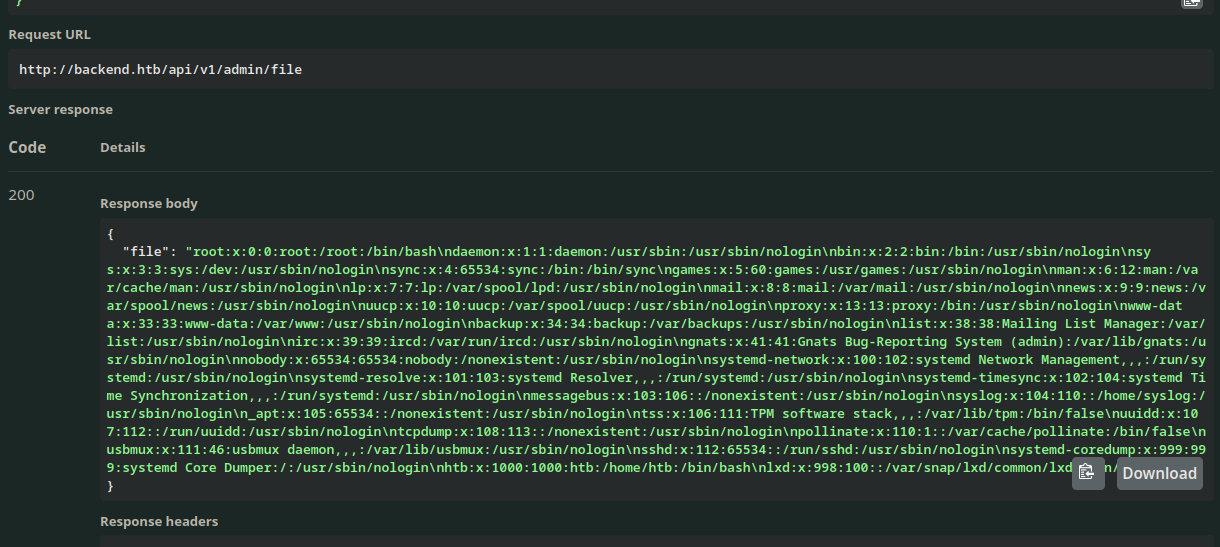1220x547 pixels.
Task: Click the "Server response" heading
Action: 60,109
